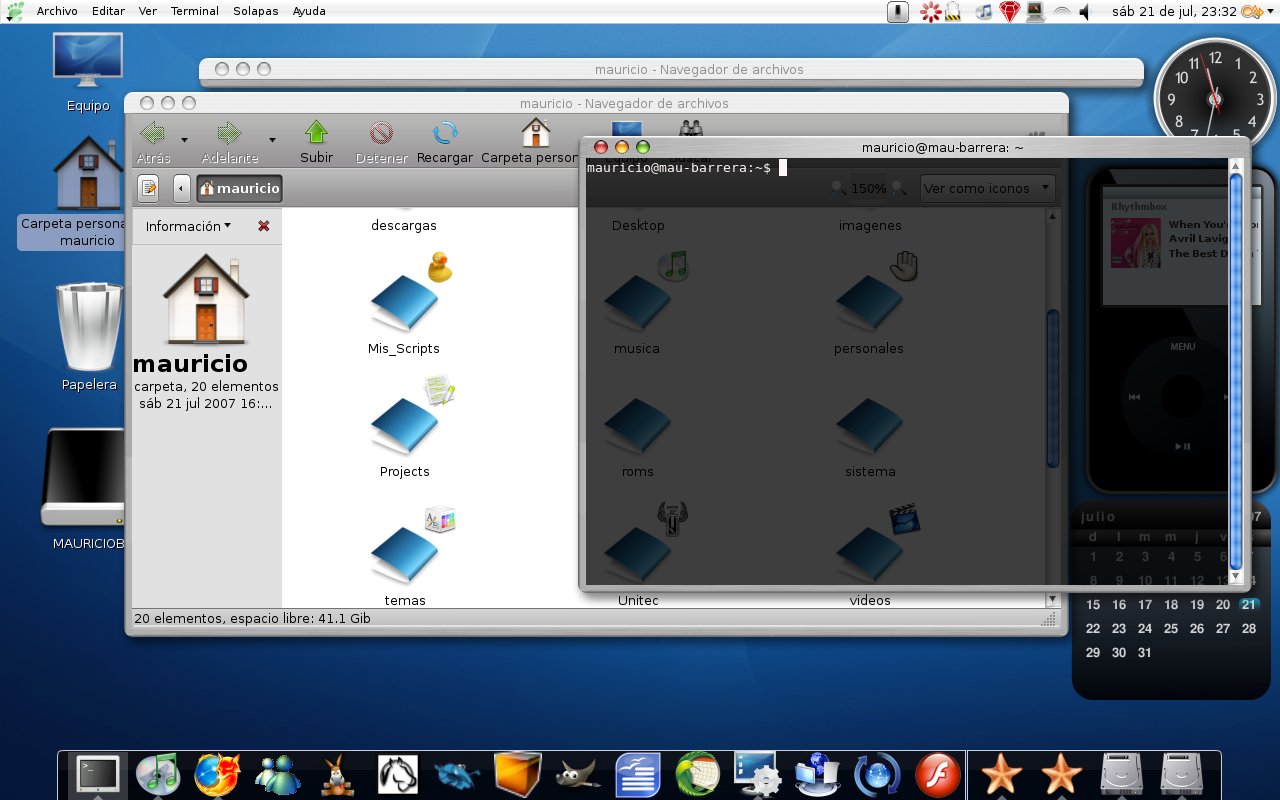Image resolution: width=1280 pixels, height=800 pixels.
Task: Click the path bar left scroll arrow
Action: 182,187
